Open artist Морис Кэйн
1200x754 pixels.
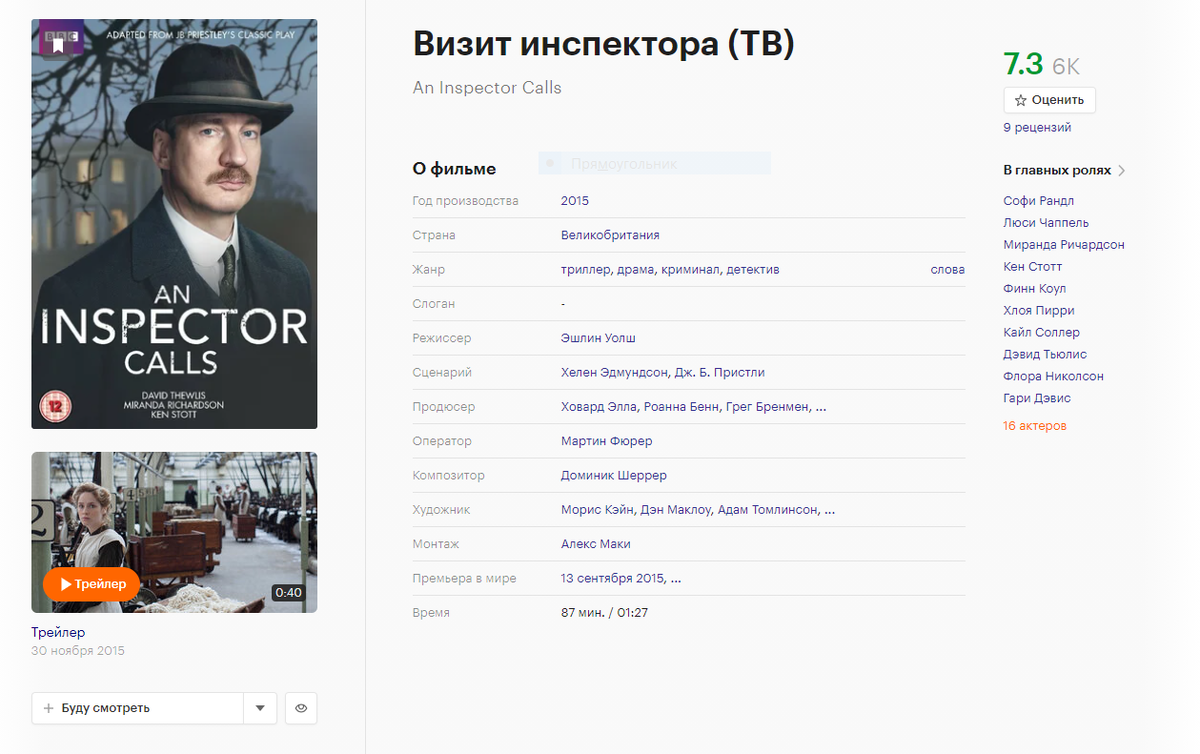597,510
